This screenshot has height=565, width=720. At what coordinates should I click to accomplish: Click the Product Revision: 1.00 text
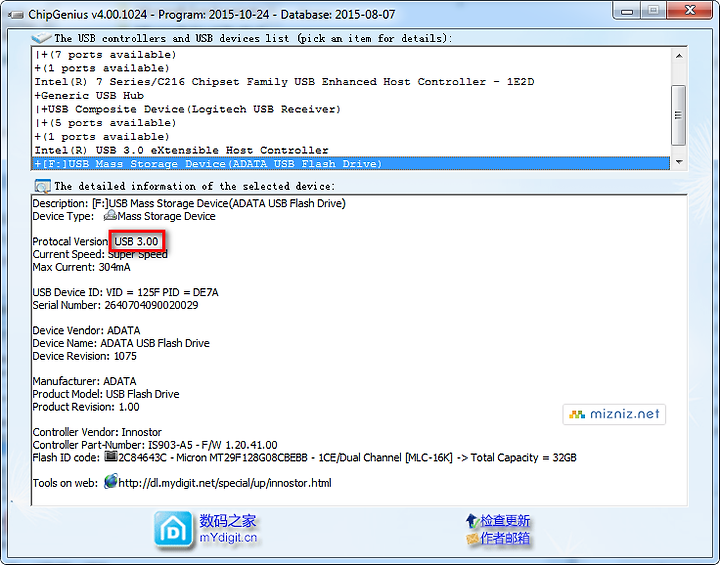(86, 407)
